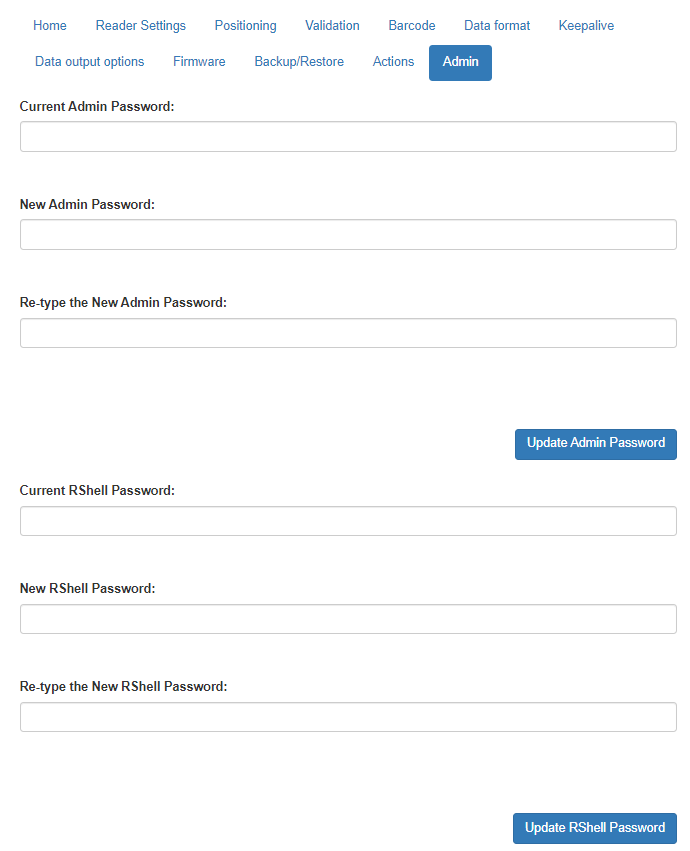Go to the Data output options tab

click(89, 61)
